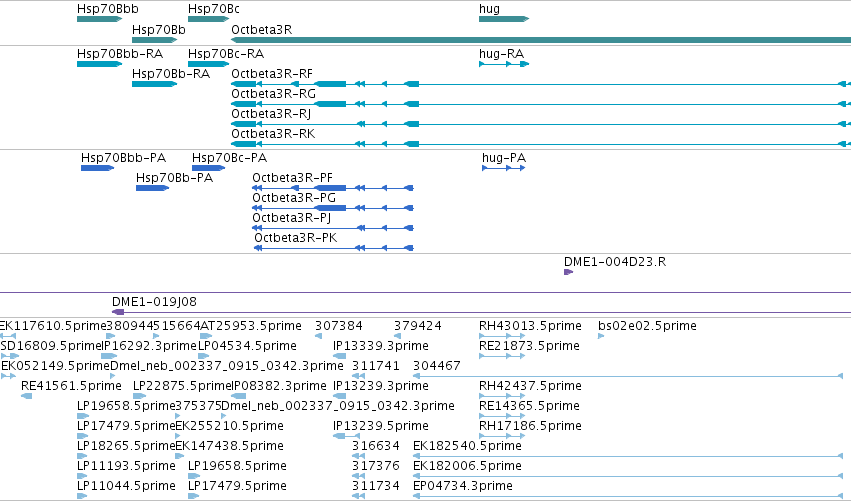Click EST LP11193.5prime

[126, 466]
